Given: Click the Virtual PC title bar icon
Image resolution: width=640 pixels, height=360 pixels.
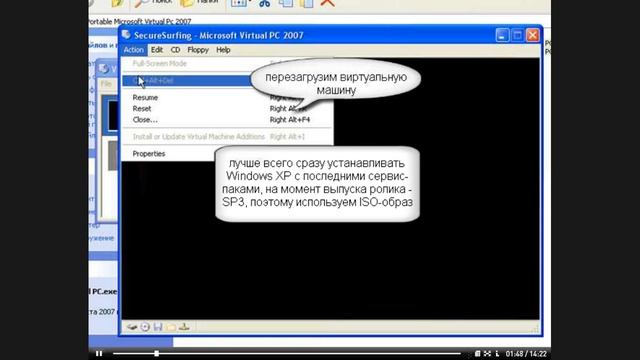Looking at the screenshot, I should 126,35.
